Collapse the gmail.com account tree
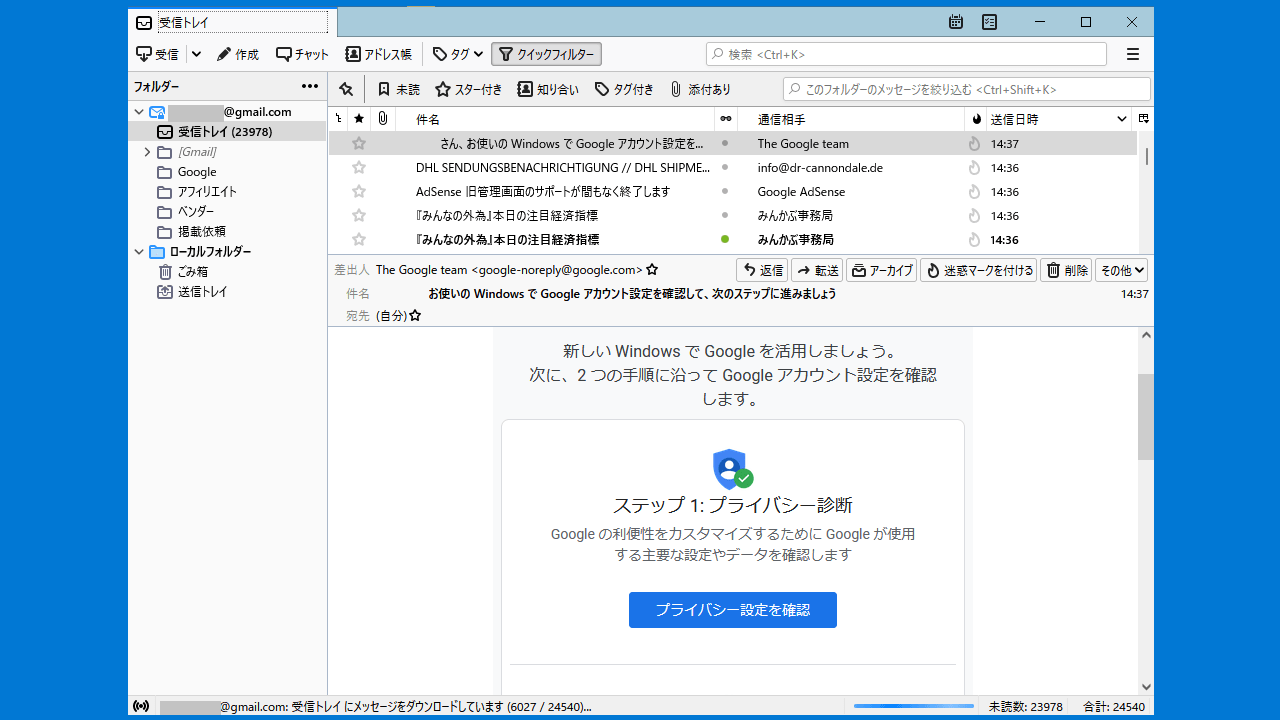 139,112
